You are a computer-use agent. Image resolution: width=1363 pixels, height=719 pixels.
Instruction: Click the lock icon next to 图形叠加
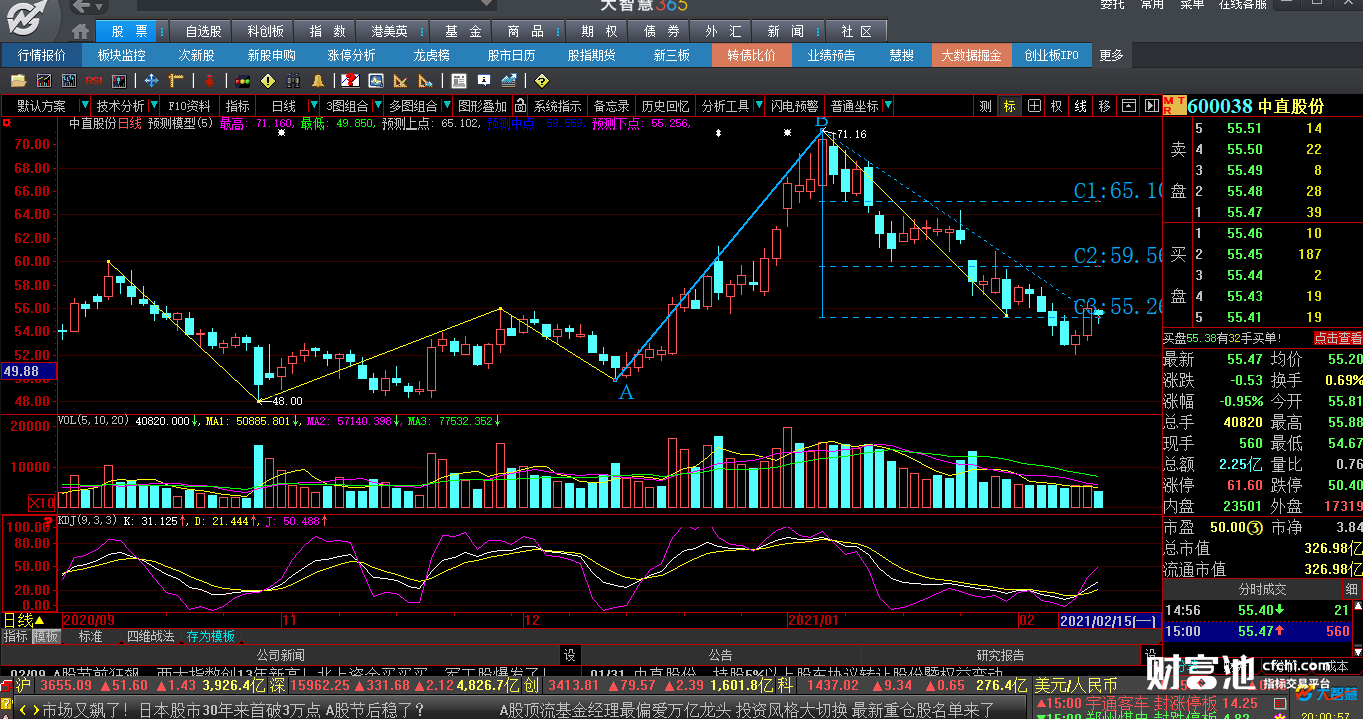click(521, 105)
